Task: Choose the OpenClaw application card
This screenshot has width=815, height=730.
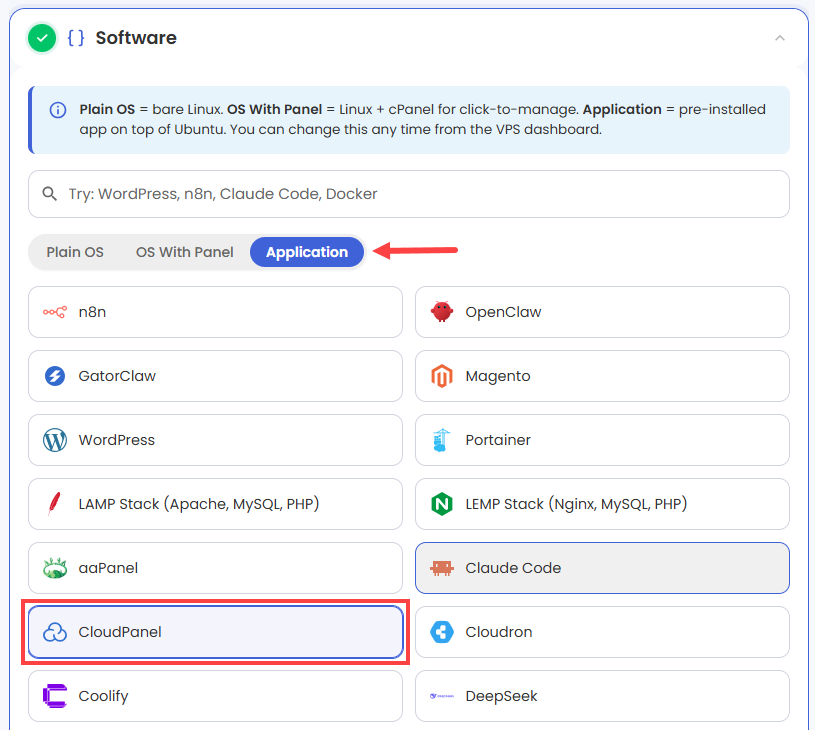Action: tap(602, 312)
